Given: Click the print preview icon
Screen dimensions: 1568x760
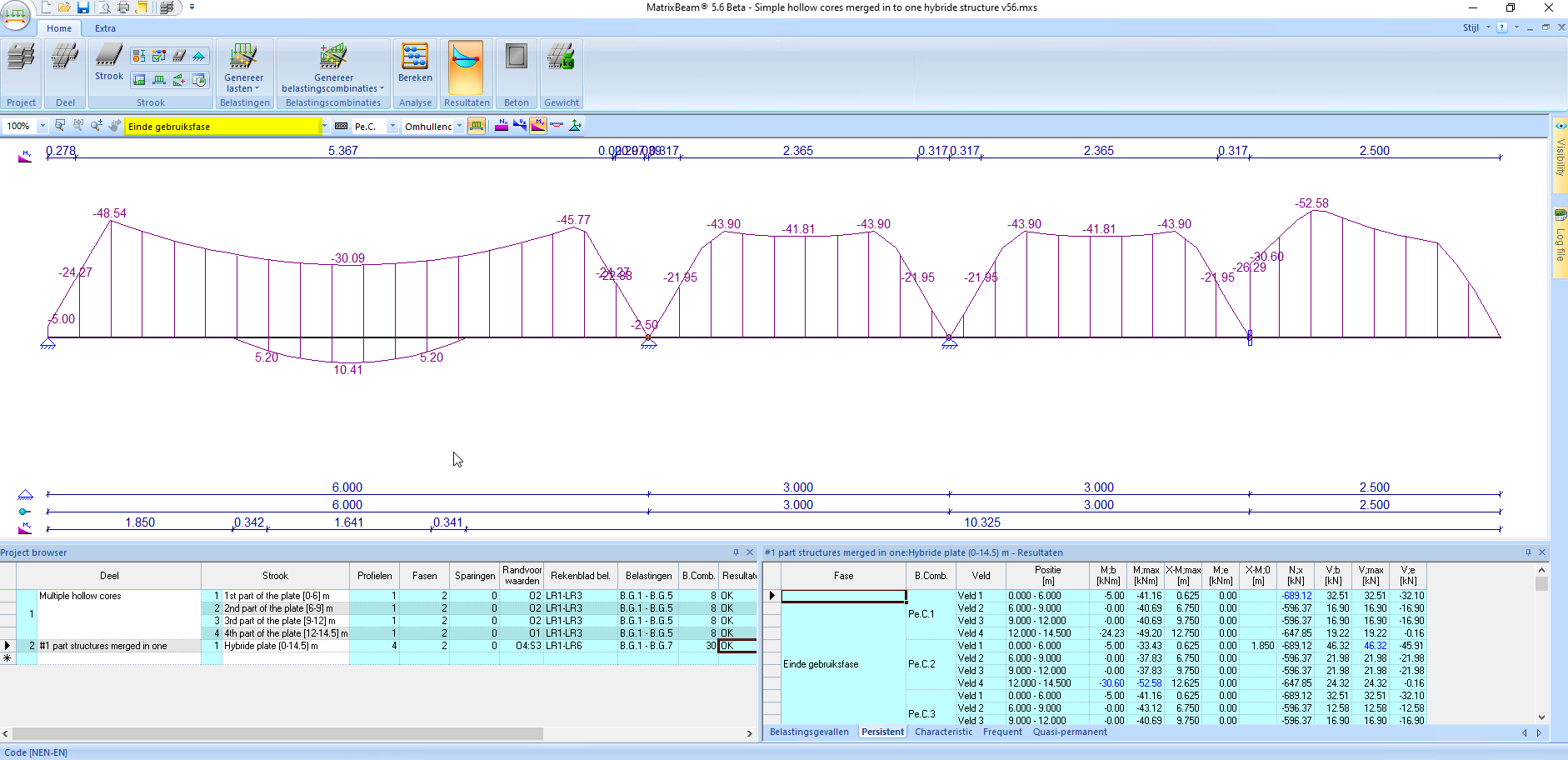Looking at the screenshot, I should click(x=104, y=7).
